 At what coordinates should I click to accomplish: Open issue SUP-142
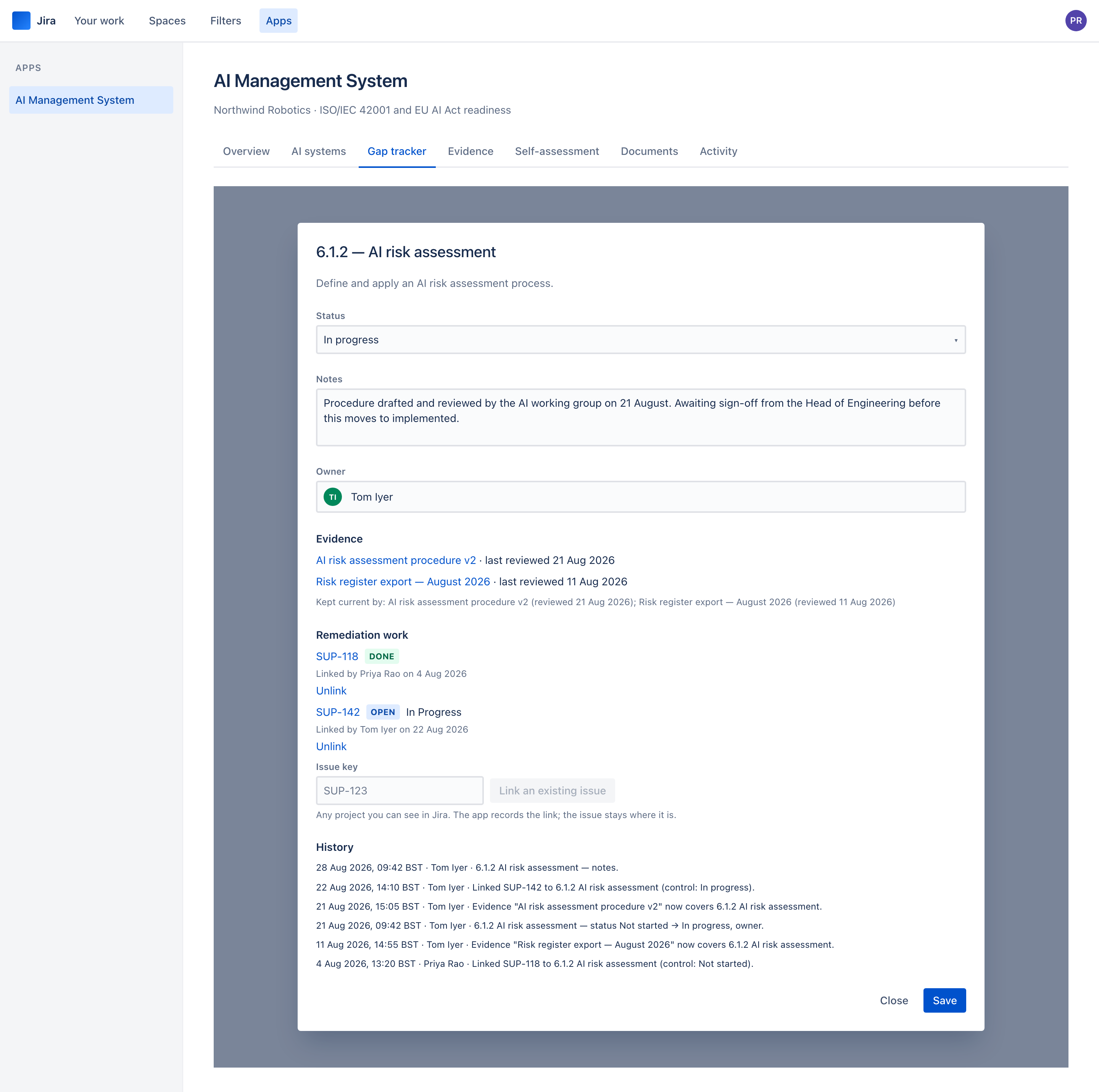point(338,712)
